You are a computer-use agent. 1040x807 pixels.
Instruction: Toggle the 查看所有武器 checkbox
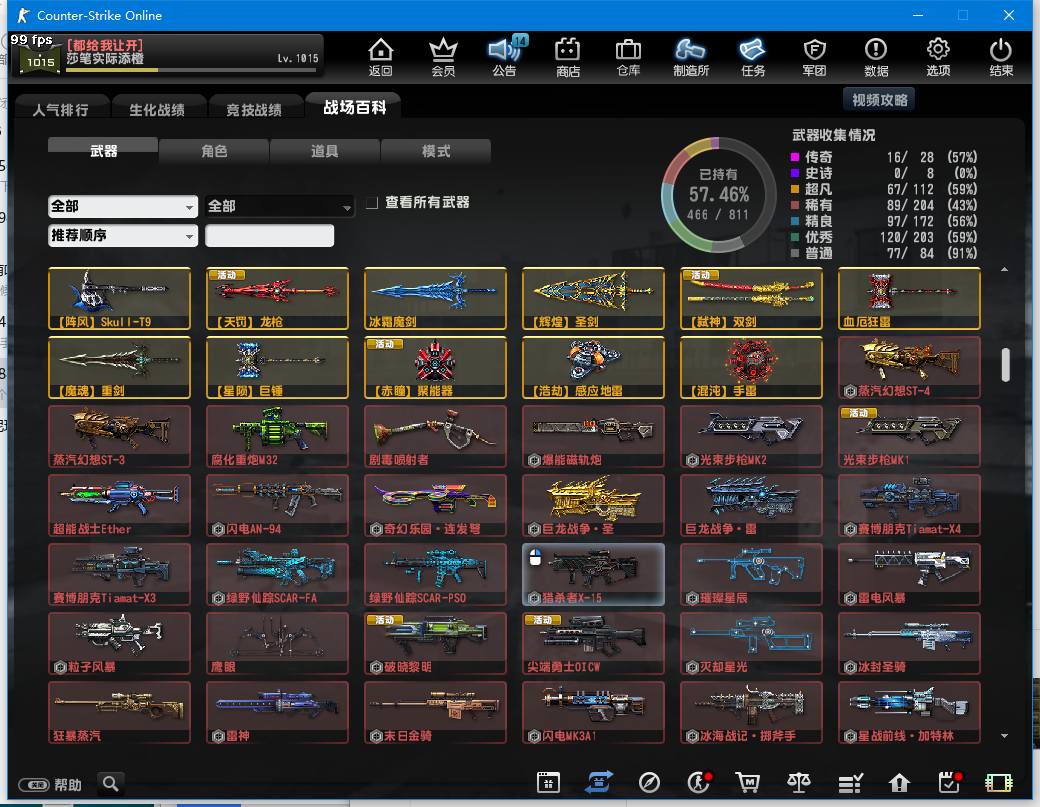pyautogui.click(x=372, y=202)
